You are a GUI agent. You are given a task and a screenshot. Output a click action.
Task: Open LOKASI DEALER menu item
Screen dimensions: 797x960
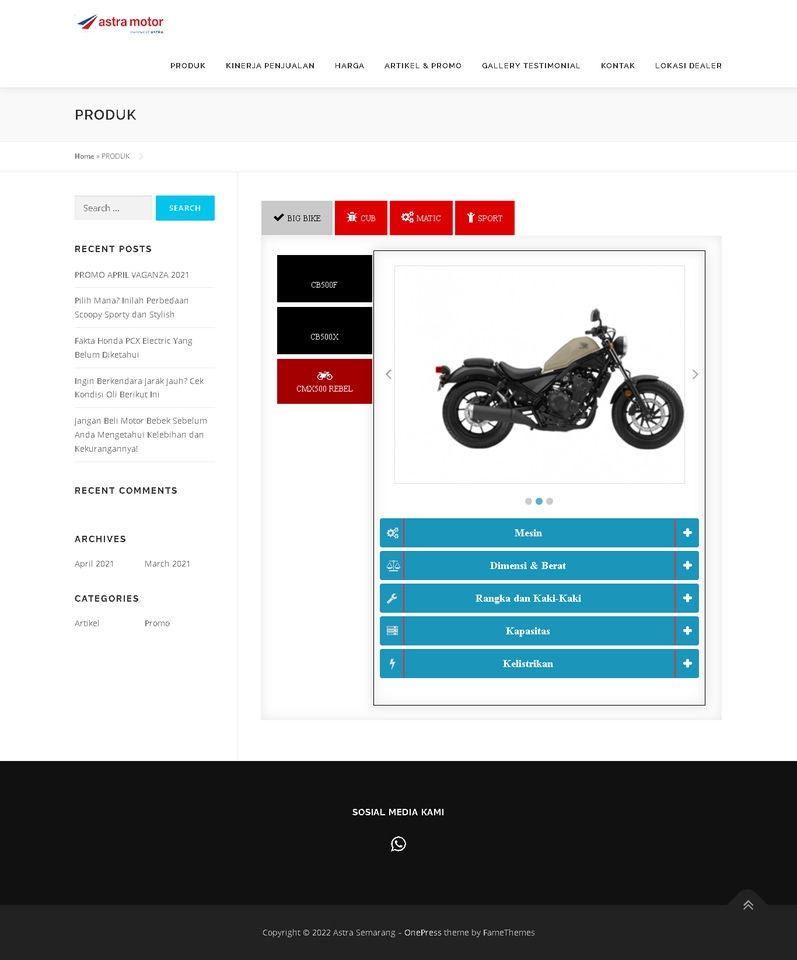689,66
